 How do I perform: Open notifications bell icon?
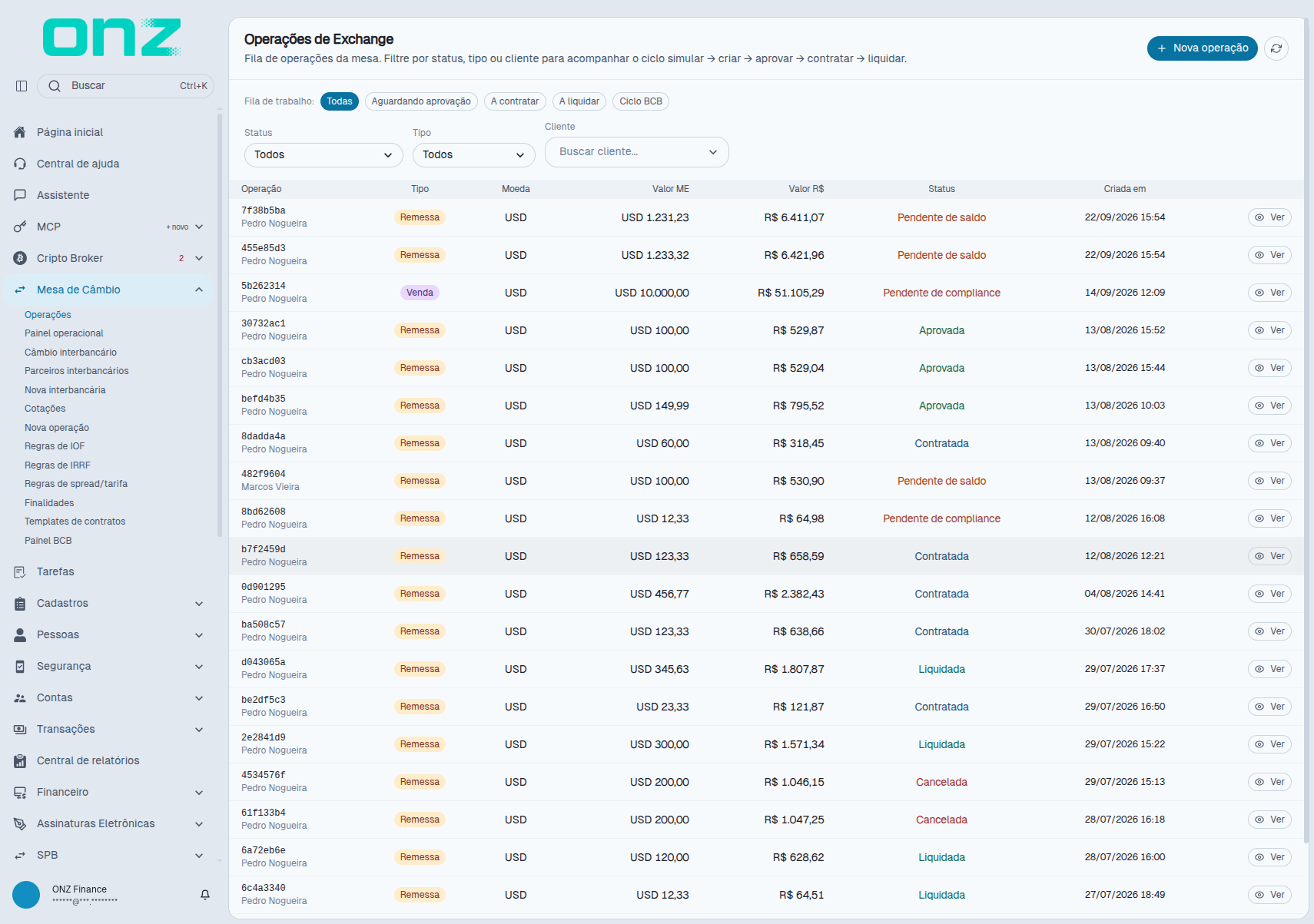[x=205, y=895]
